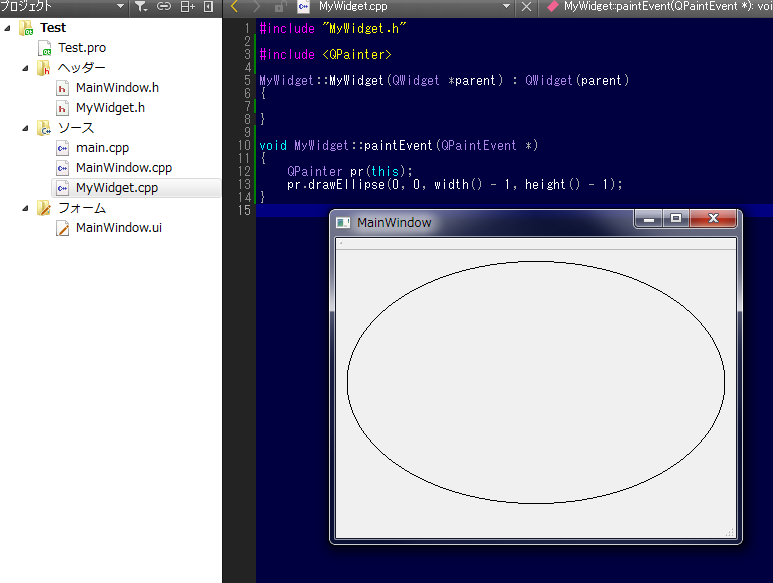The height and width of the screenshot is (583, 773).
Task: Click "QPainter pr(this);" on line 12
Action: [x=350, y=171]
